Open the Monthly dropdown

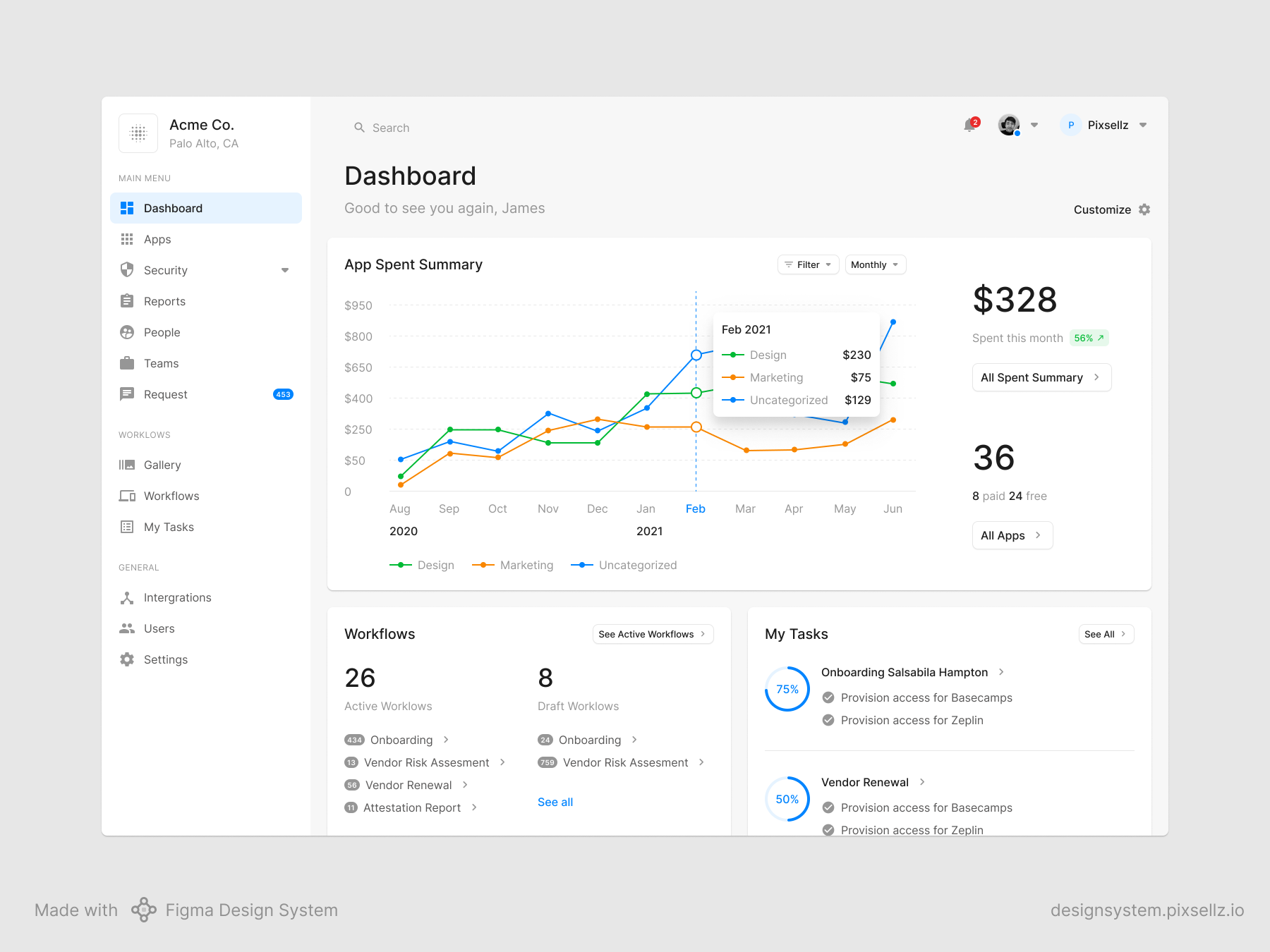(875, 264)
